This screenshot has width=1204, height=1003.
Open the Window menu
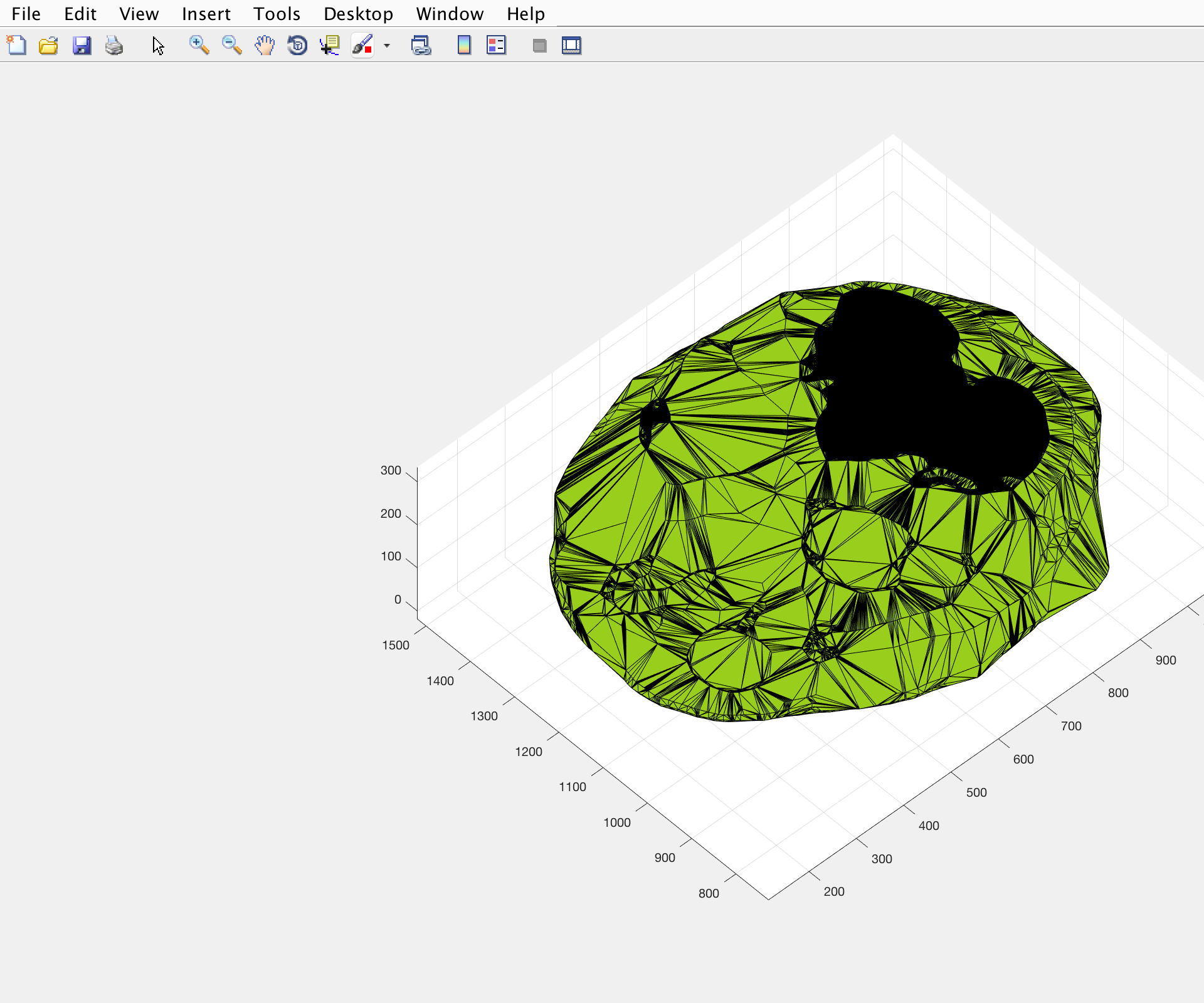pyautogui.click(x=450, y=14)
